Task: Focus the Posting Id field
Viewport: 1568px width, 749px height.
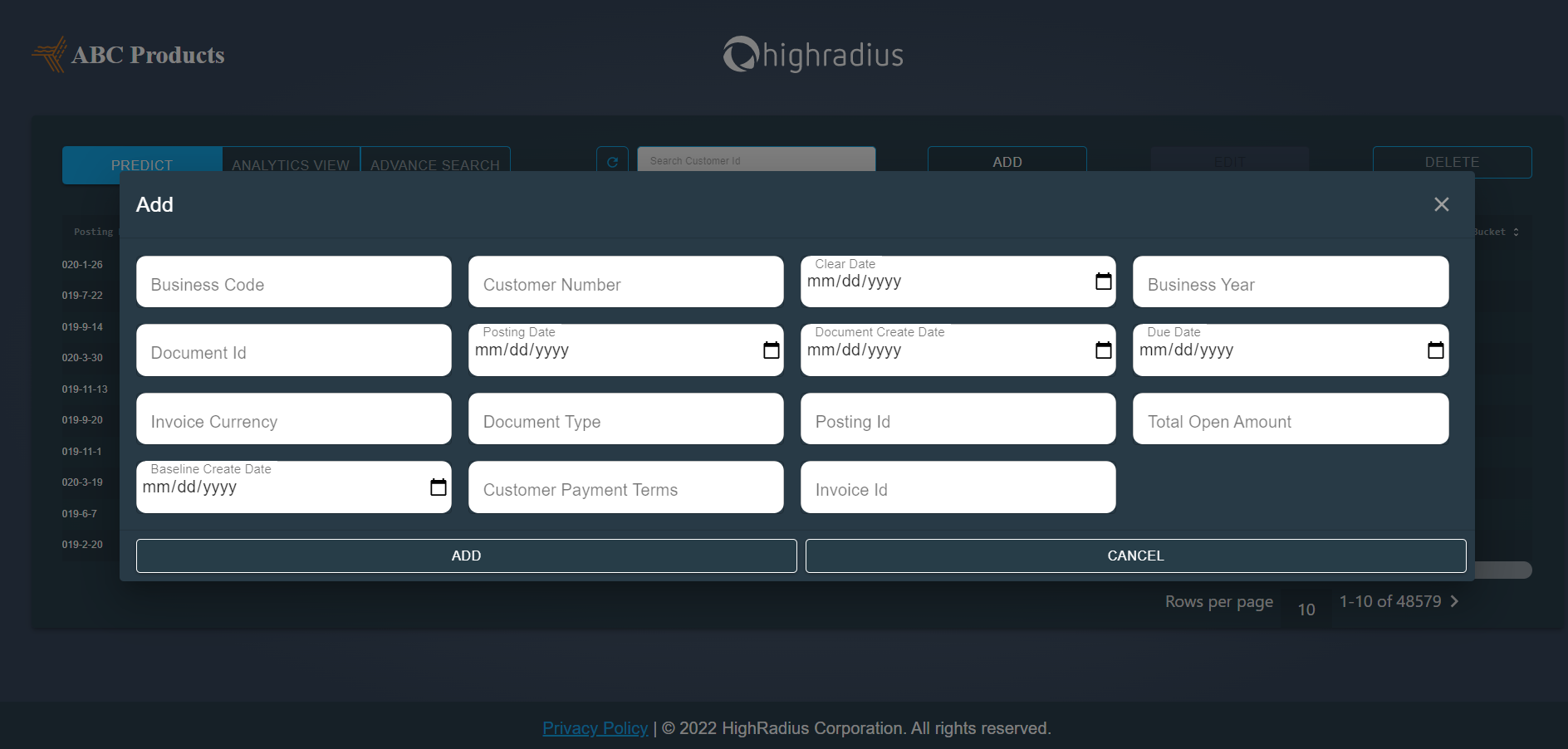Action: (958, 419)
